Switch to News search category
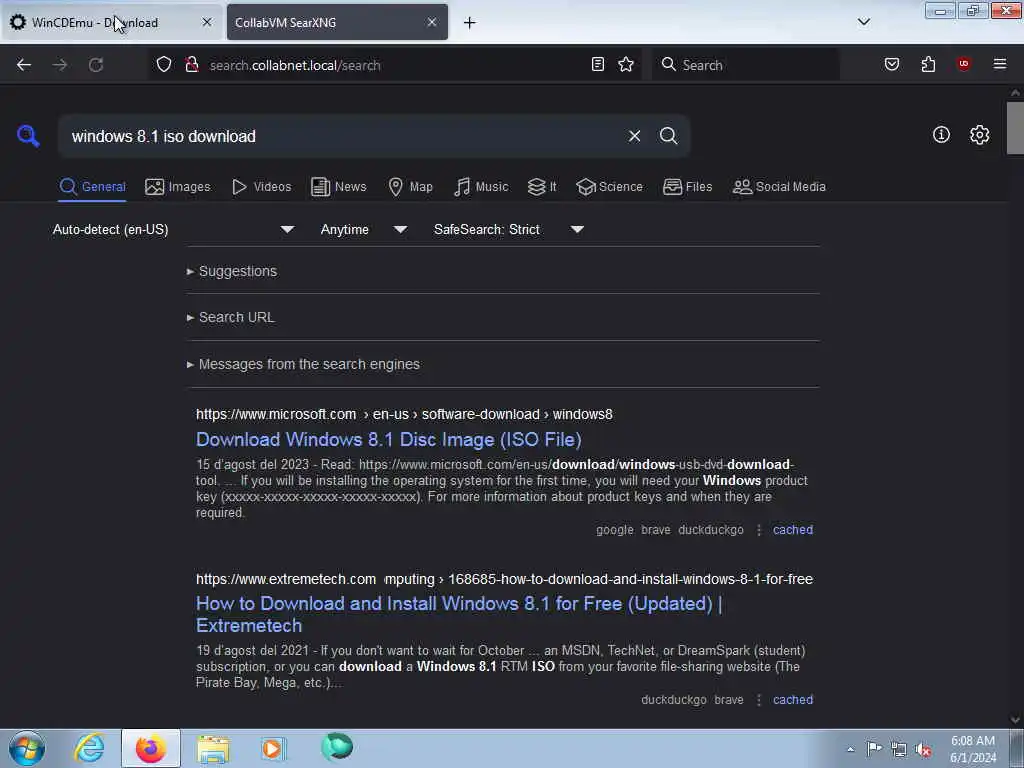Screen dimensions: 1024x768 (338, 187)
